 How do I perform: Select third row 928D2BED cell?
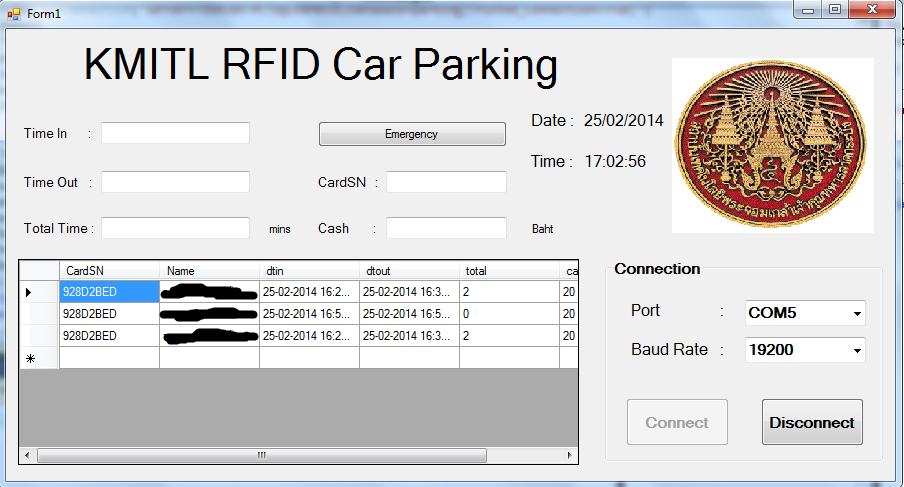coord(109,335)
